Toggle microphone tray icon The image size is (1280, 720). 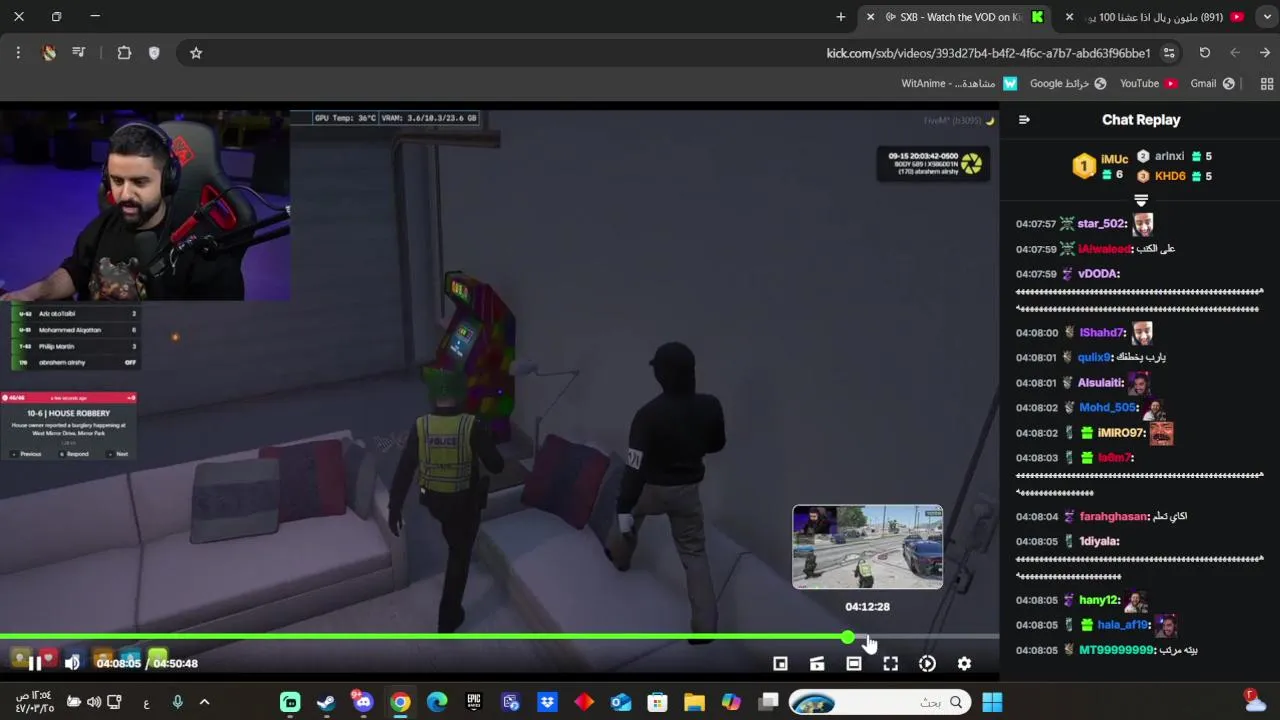pos(177,703)
